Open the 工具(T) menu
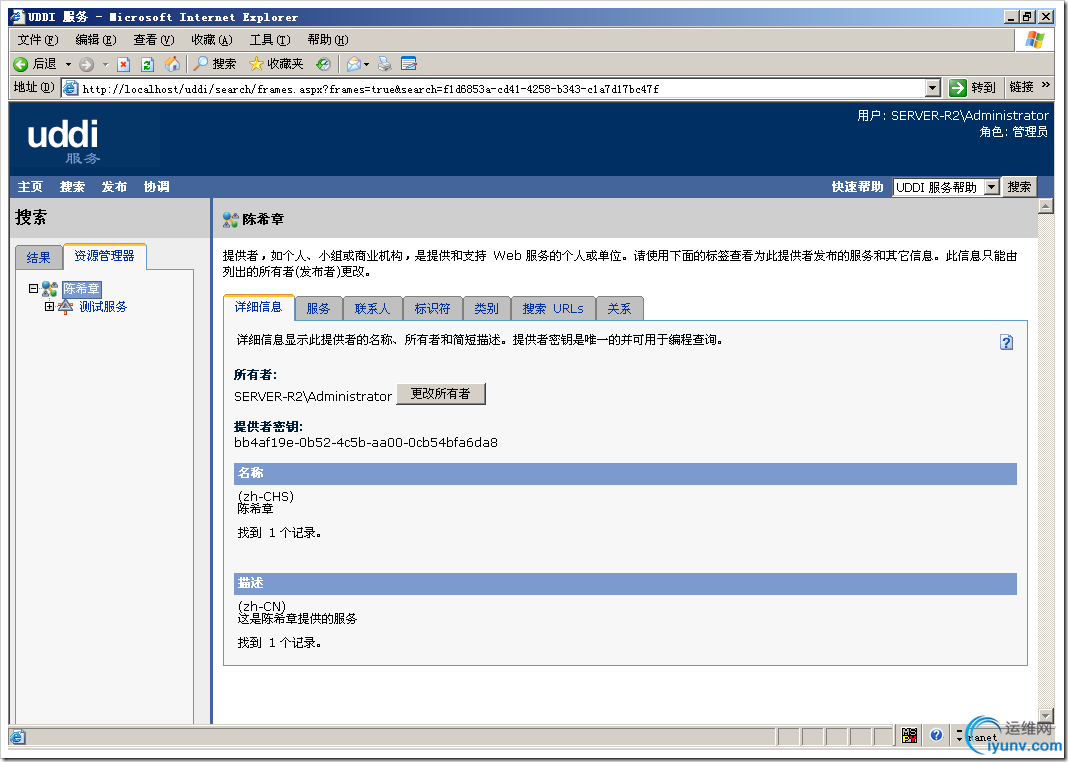Screen dimensions: 1068x762 pyautogui.click(x=270, y=40)
